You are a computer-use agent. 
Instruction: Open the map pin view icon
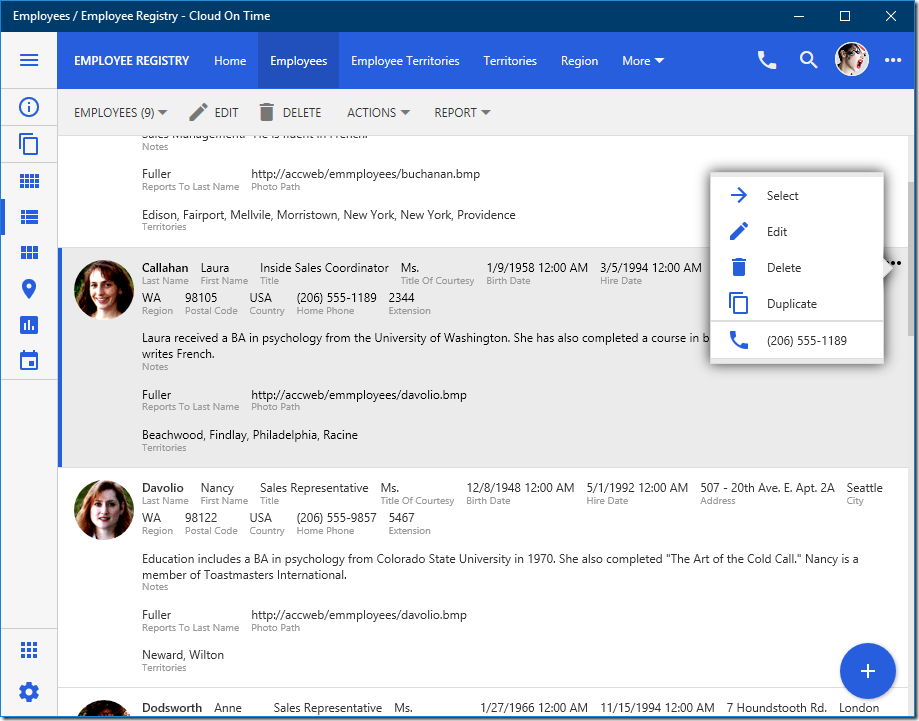(x=29, y=288)
